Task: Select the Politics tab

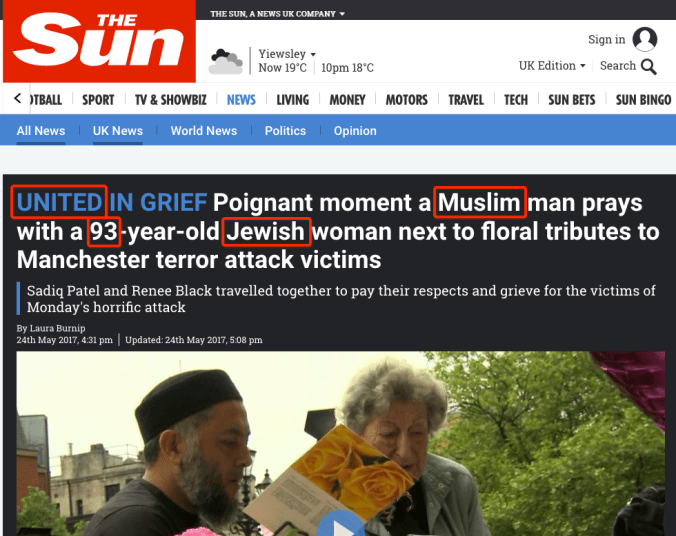Action: pos(285,131)
